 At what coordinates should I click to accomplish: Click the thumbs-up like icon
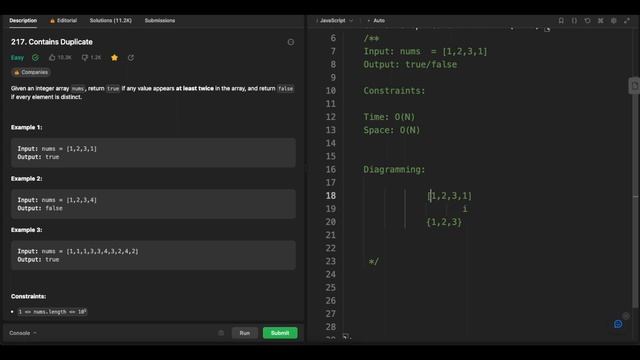click(x=52, y=58)
